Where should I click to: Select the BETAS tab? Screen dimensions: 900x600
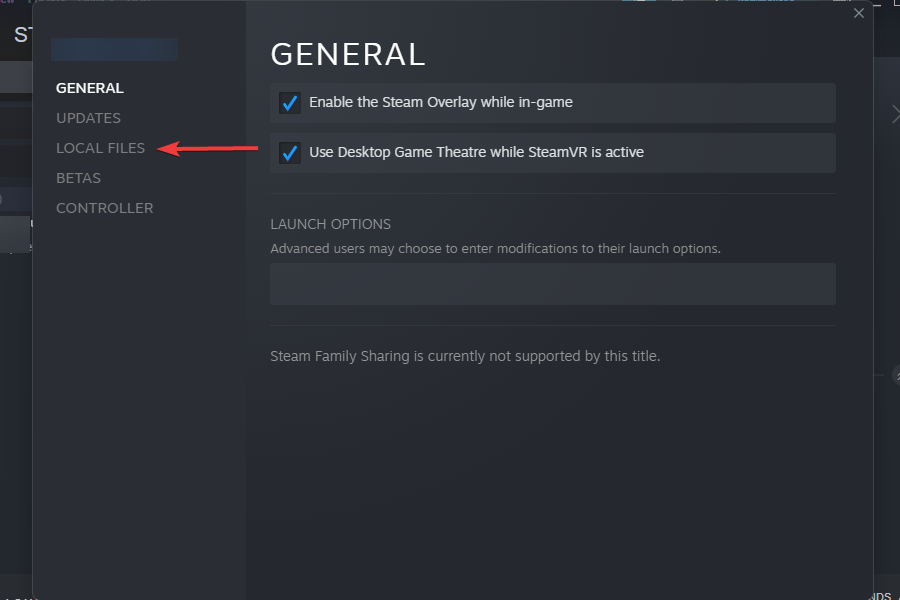click(x=79, y=178)
